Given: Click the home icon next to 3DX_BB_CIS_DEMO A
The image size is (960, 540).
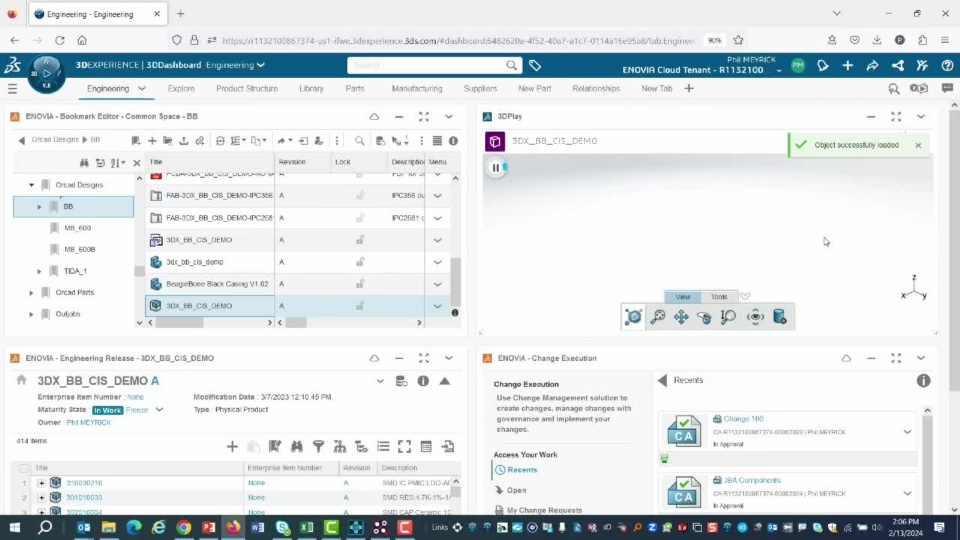Looking at the screenshot, I should click(21, 380).
